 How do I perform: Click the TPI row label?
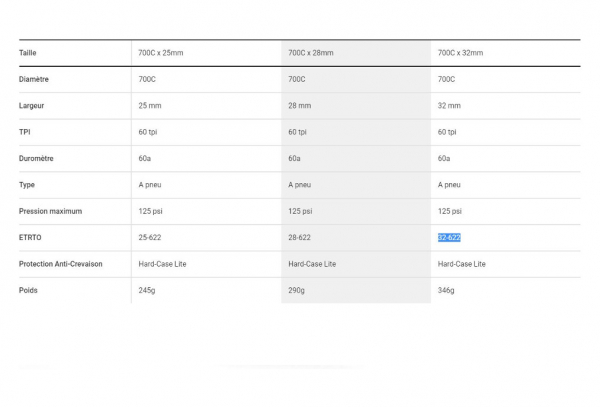click(24, 132)
